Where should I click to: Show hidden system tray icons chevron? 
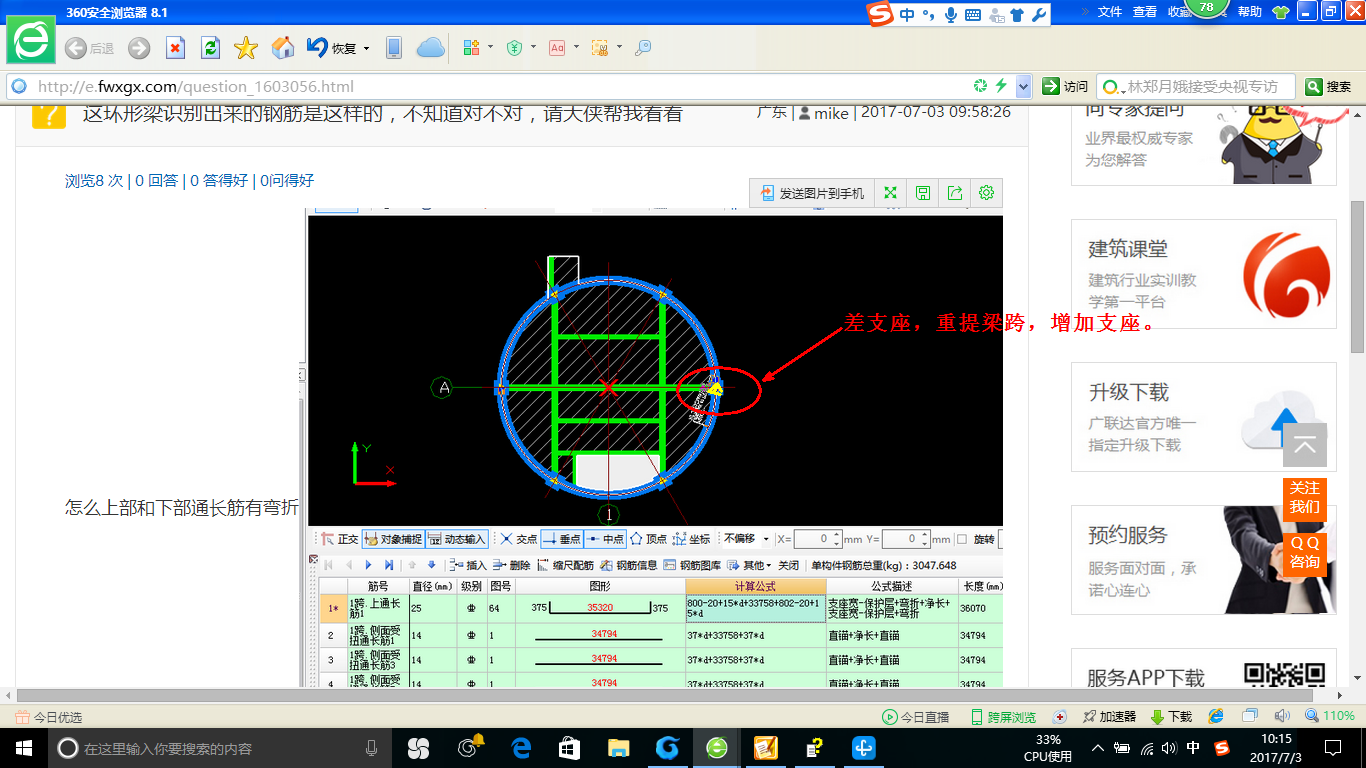pyautogui.click(x=1098, y=748)
